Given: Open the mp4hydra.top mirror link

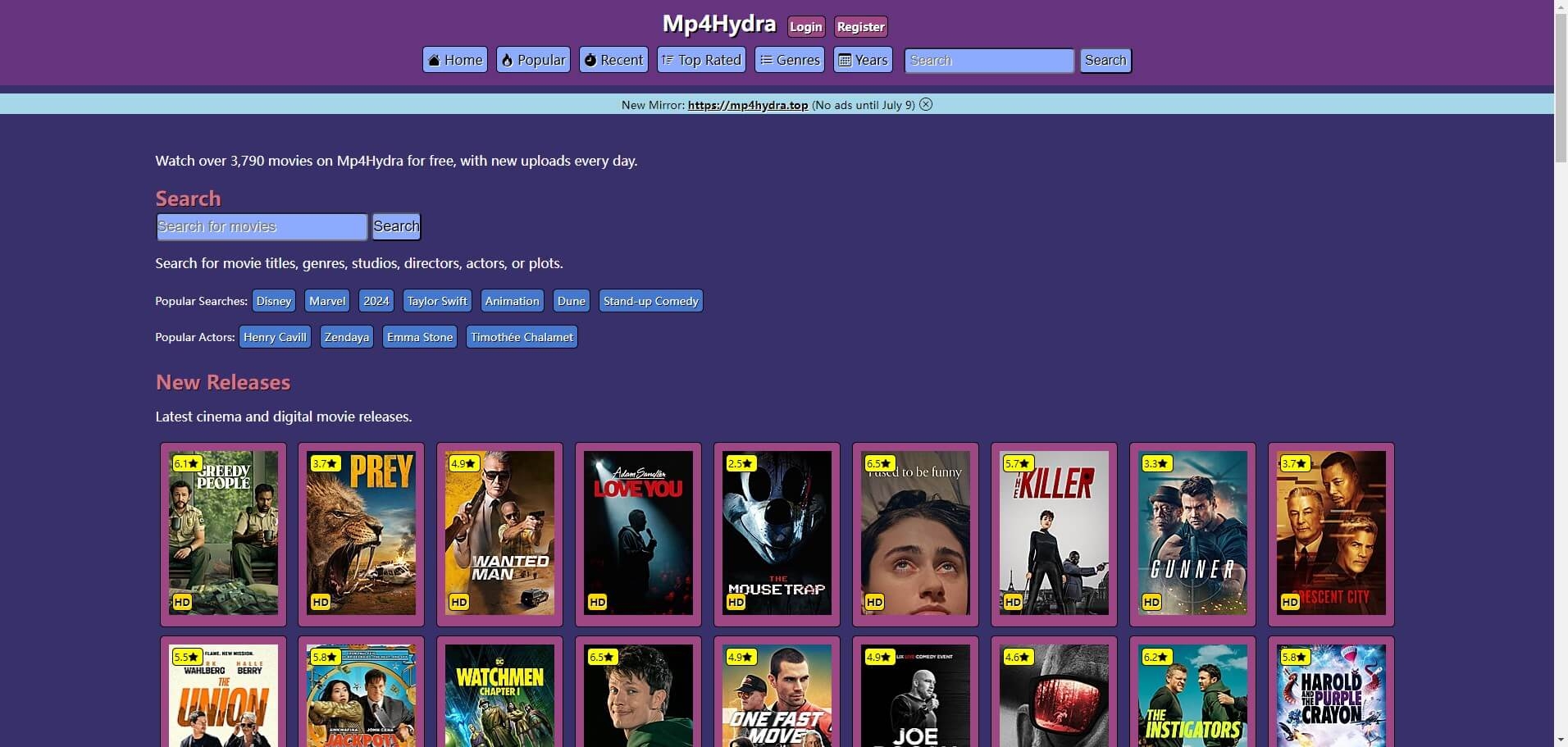Looking at the screenshot, I should 747,105.
